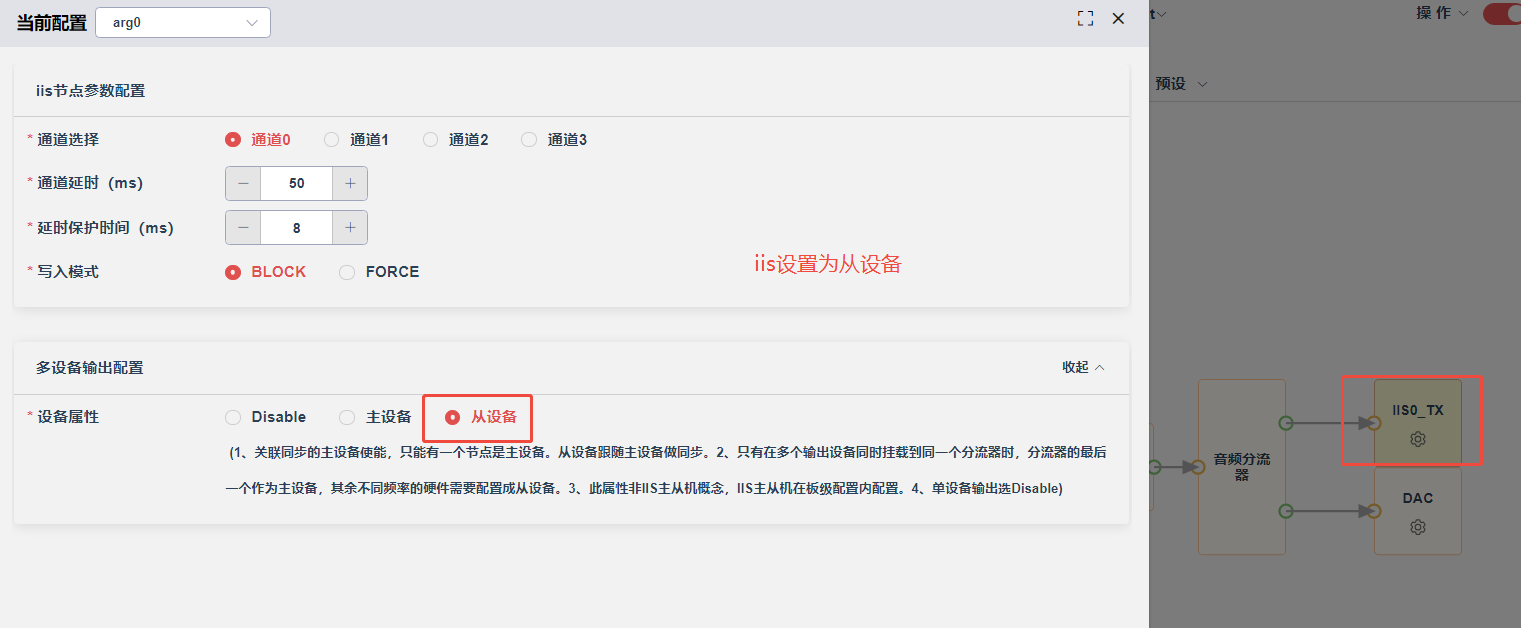Select the 音频分流器 node
This screenshot has height=628, width=1521.
(x=1242, y=467)
